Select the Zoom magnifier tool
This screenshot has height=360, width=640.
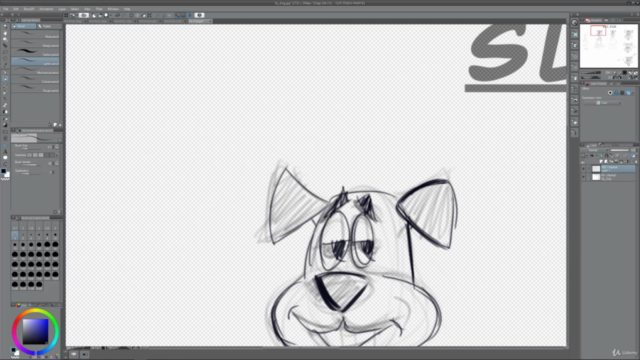click(5, 26)
